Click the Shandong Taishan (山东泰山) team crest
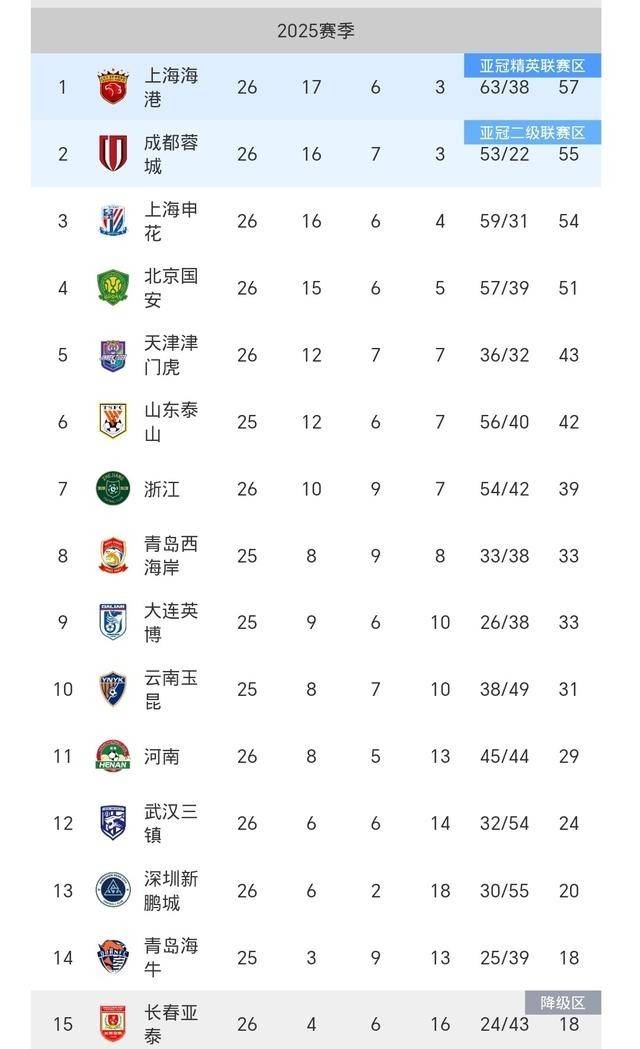 click(x=113, y=421)
